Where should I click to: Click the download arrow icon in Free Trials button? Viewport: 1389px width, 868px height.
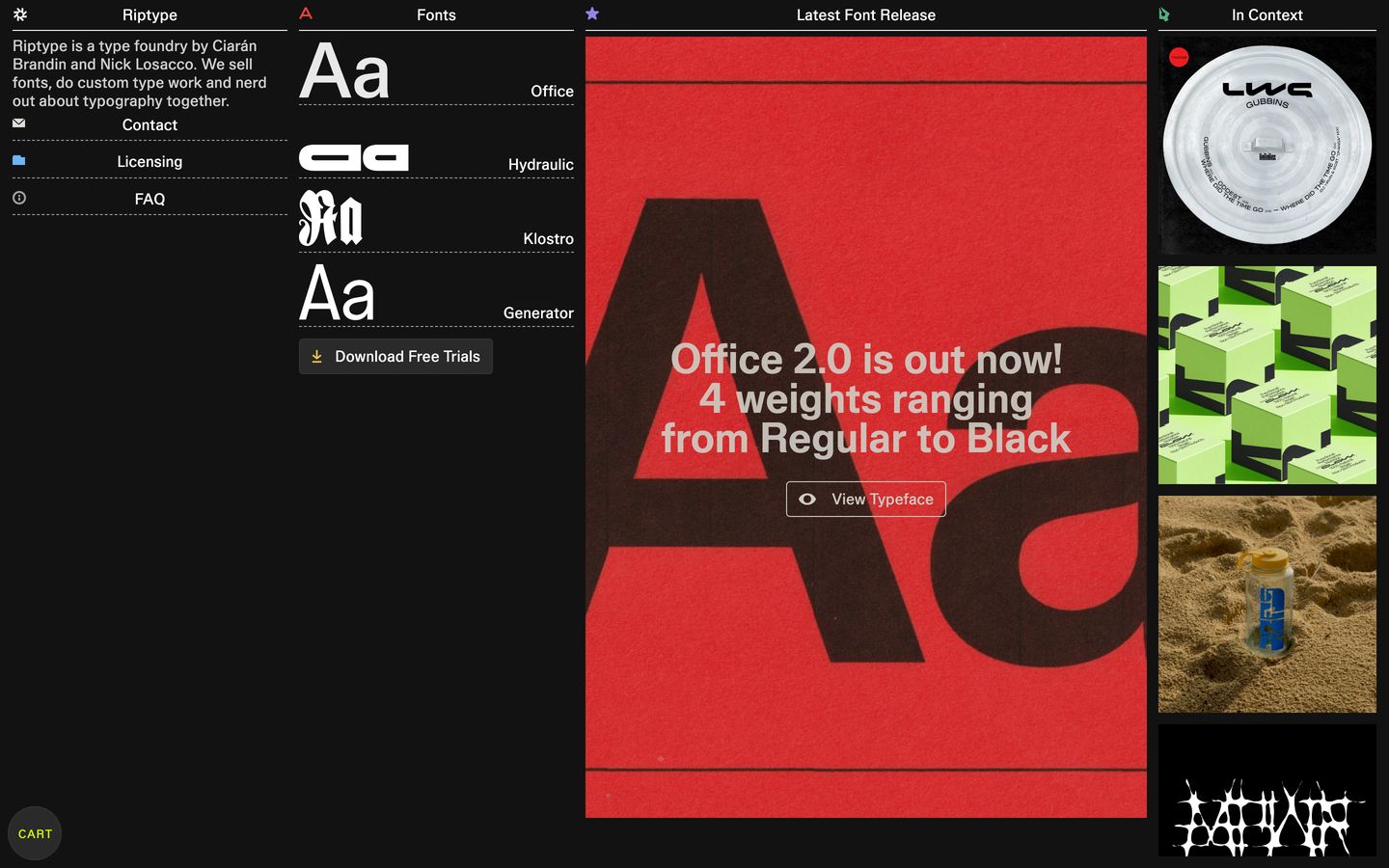tap(316, 357)
